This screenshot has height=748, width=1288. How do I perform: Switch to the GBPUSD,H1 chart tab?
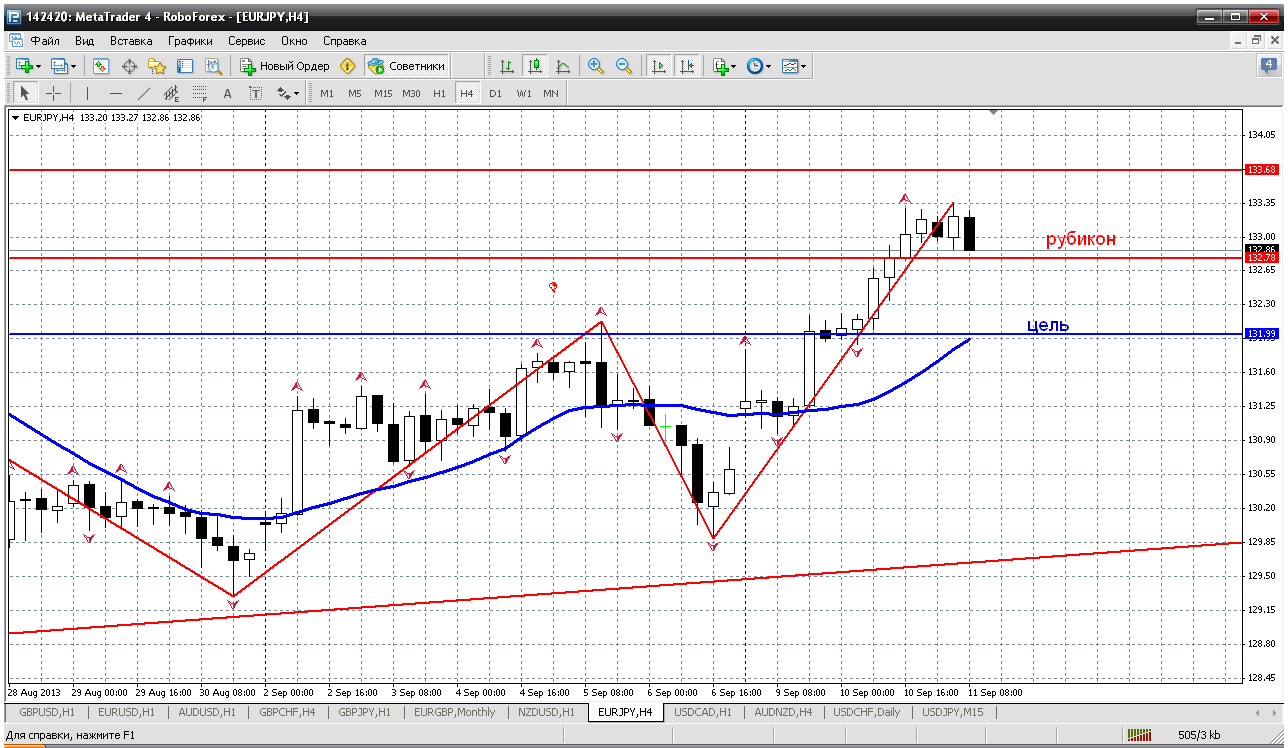(46, 712)
